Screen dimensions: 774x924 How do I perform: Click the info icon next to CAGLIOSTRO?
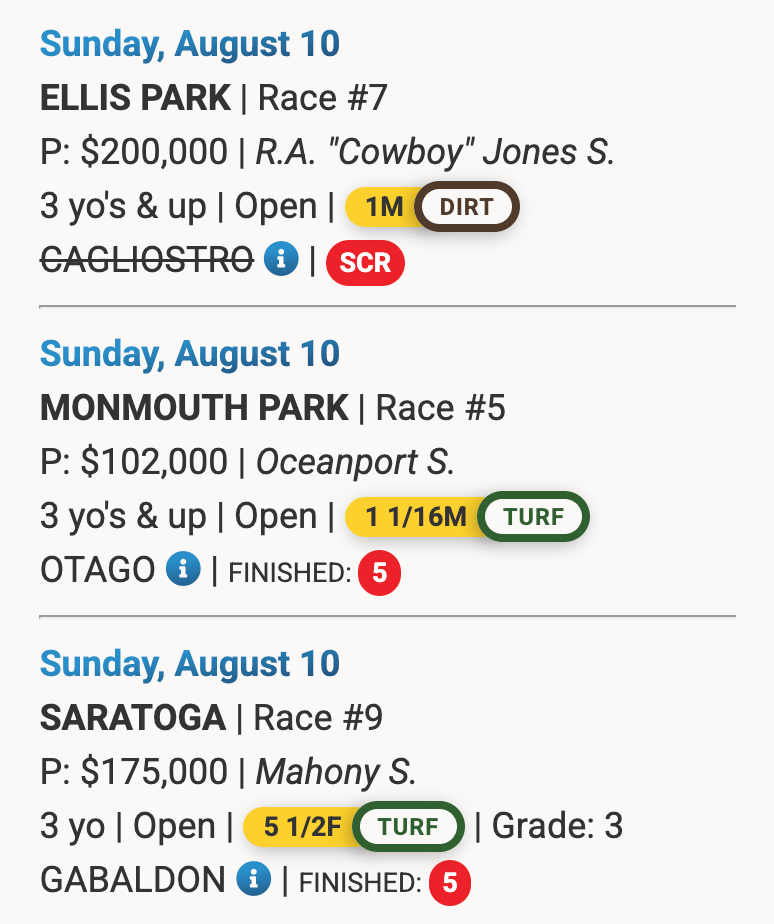point(281,260)
